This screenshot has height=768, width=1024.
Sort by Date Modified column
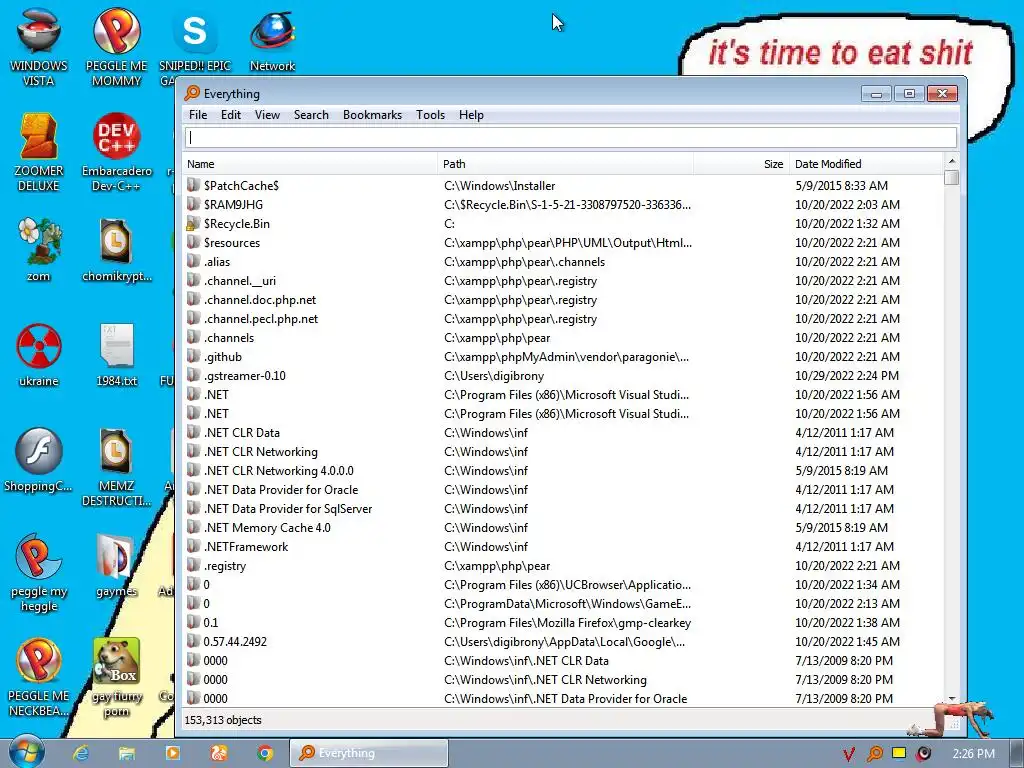pyautogui.click(x=866, y=164)
